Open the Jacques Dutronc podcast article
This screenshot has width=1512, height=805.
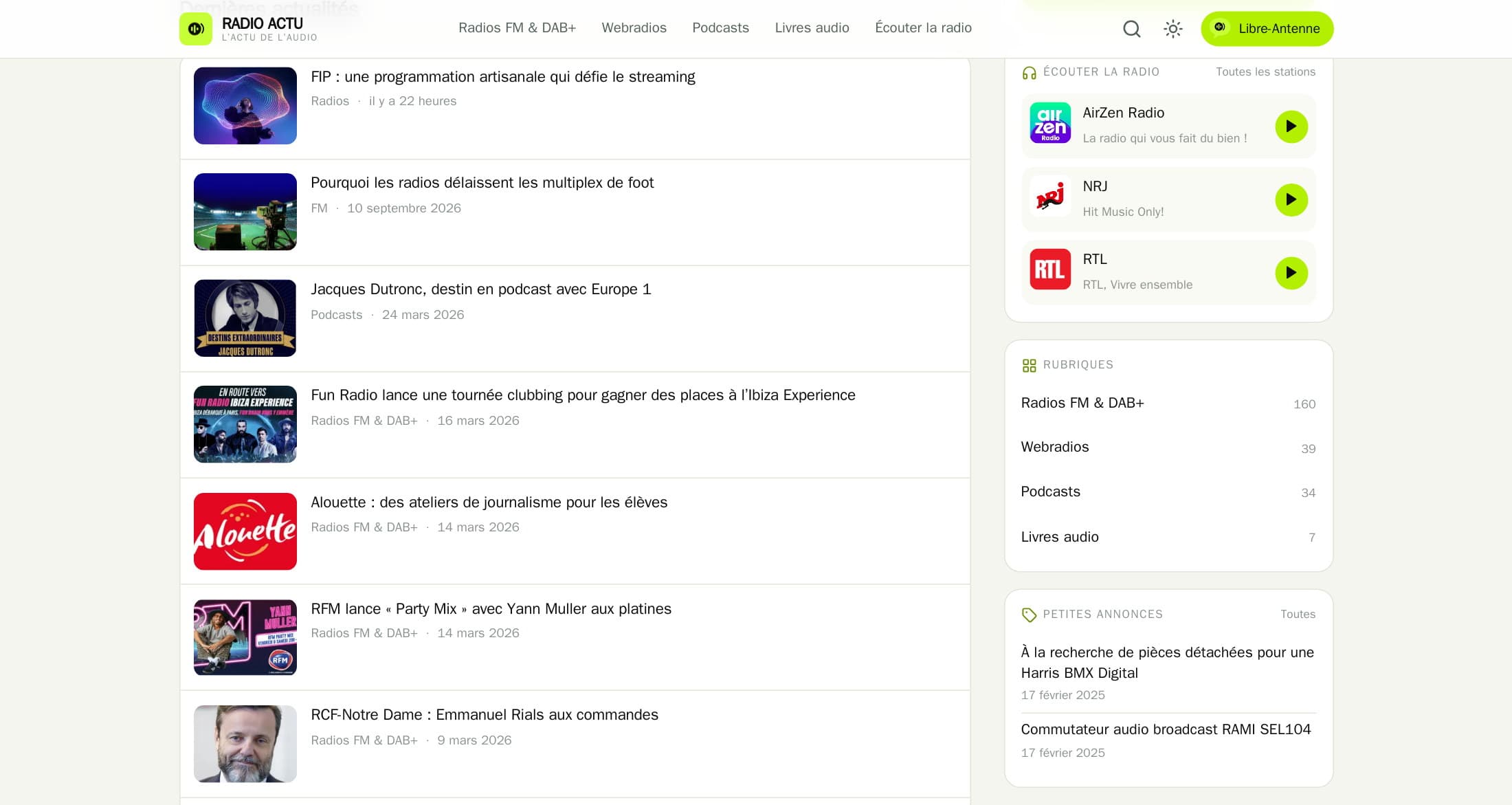(481, 289)
